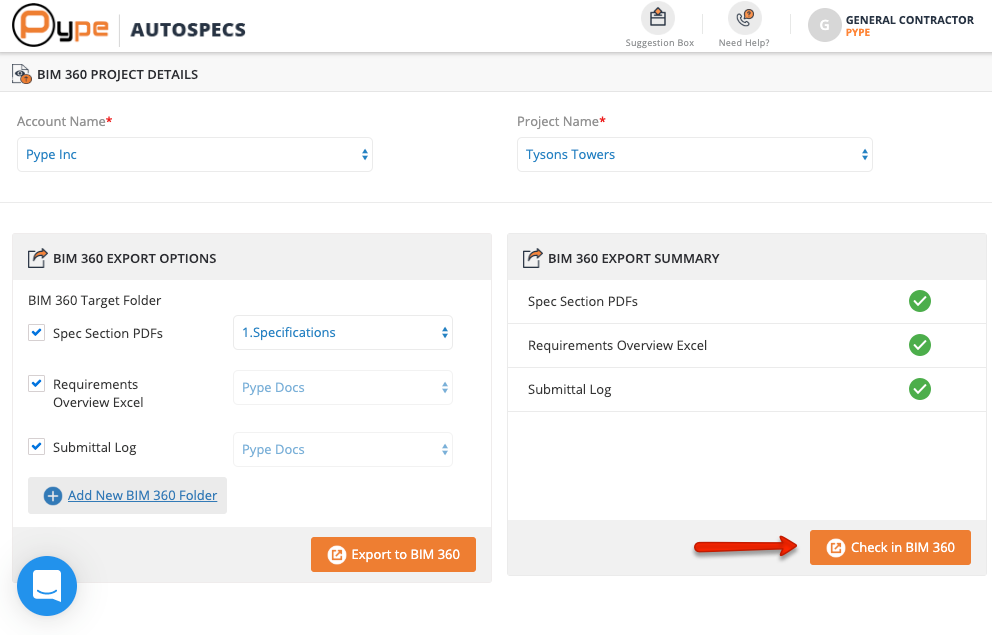This screenshot has width=992, height=635.
Task: Click the Submittal Log green status checkmark
Action: (x=920, y=389)
